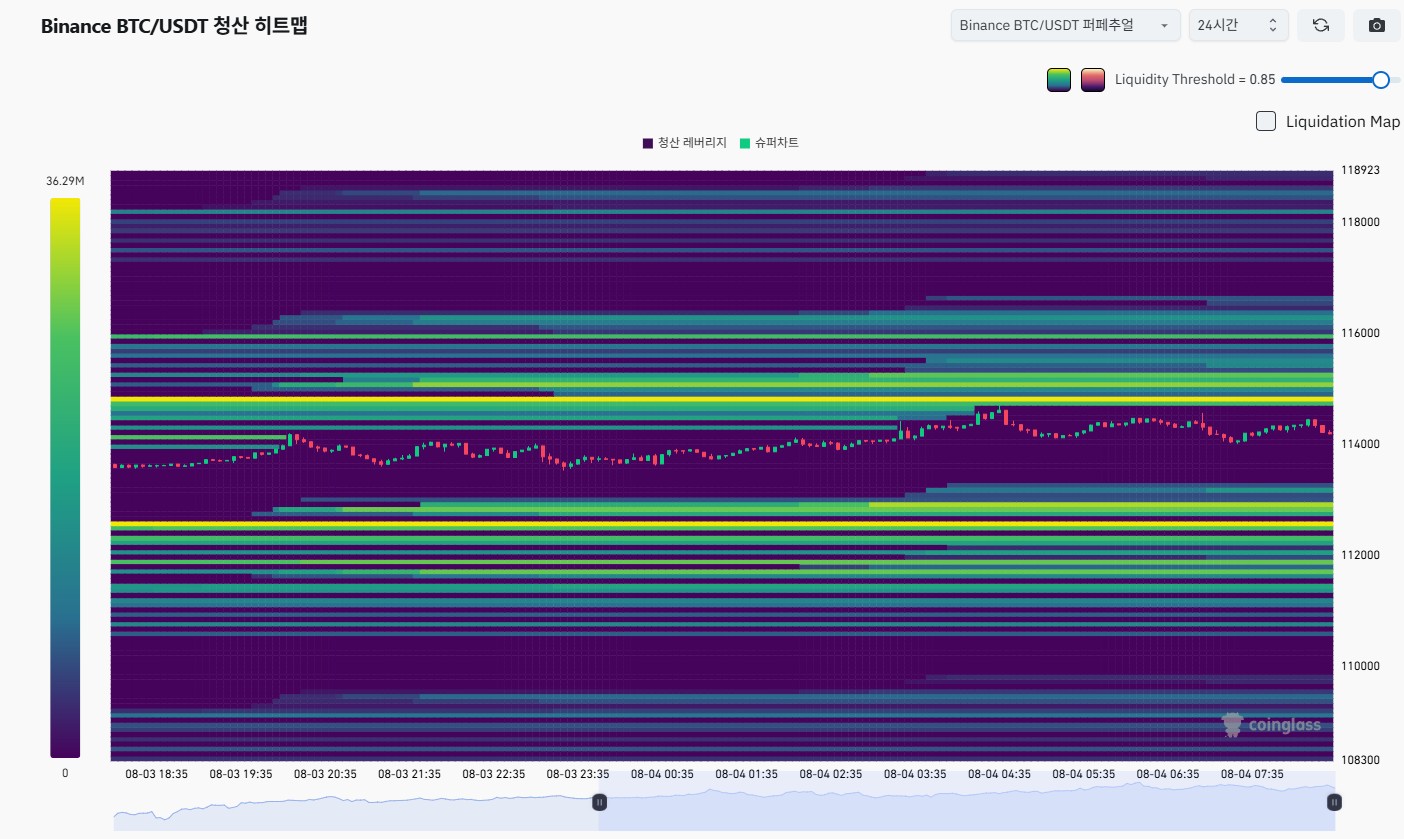This screenshot has height=839, width=1404.
Task: Toggle the 청산 레버리지 legend series
Action: tap(685, 143)
